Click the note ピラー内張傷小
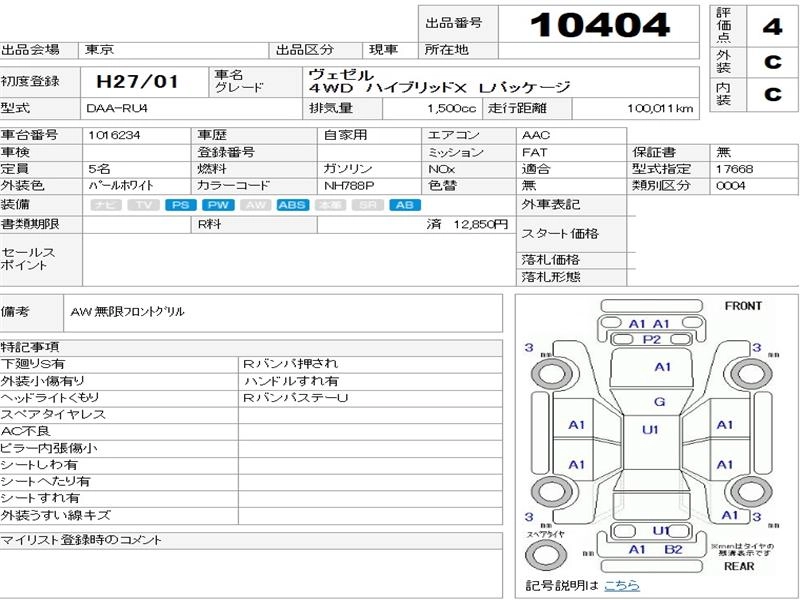The width and height of the screenshot is (800, 600). [48, 448]
